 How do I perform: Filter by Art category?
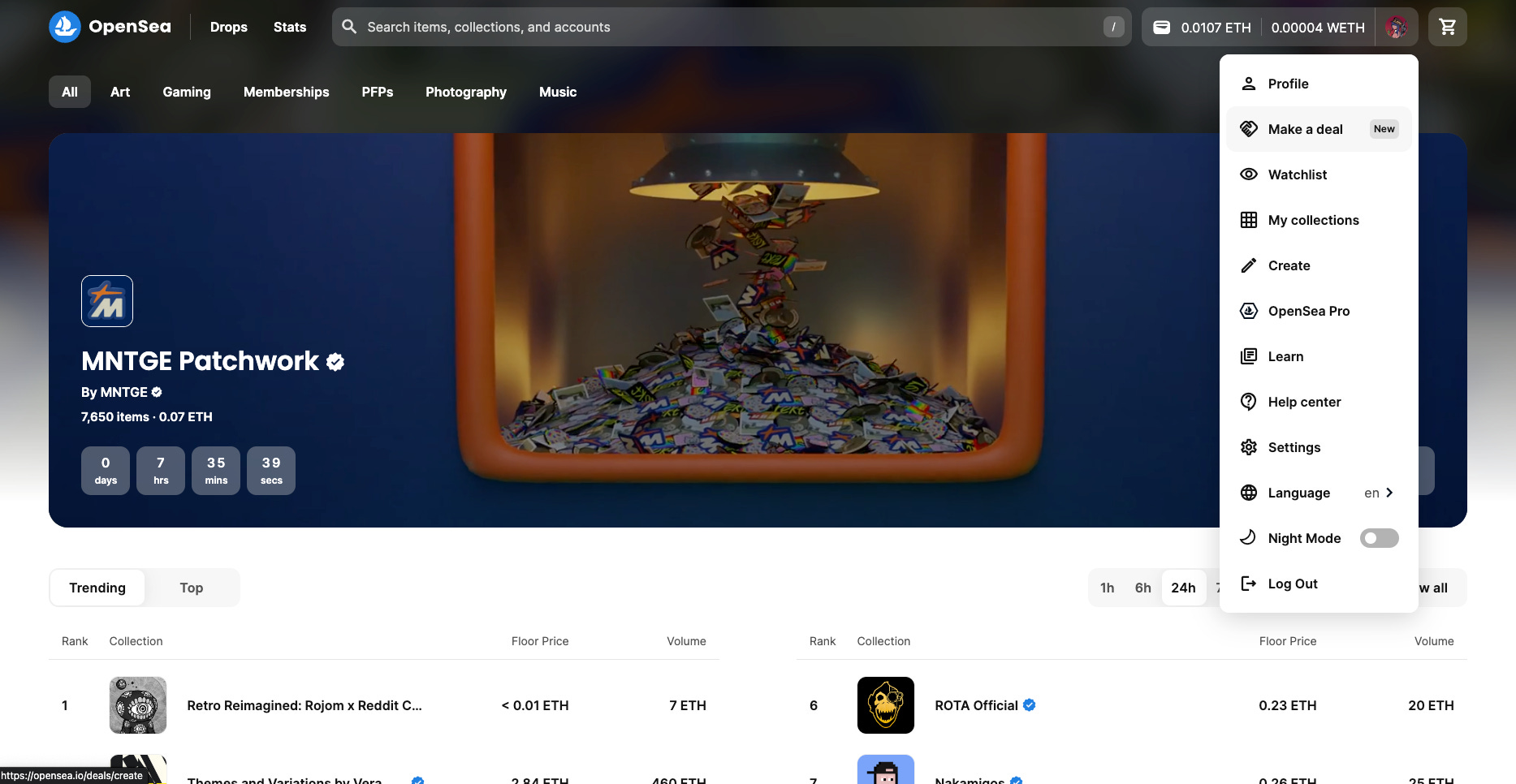coord(120,92)
